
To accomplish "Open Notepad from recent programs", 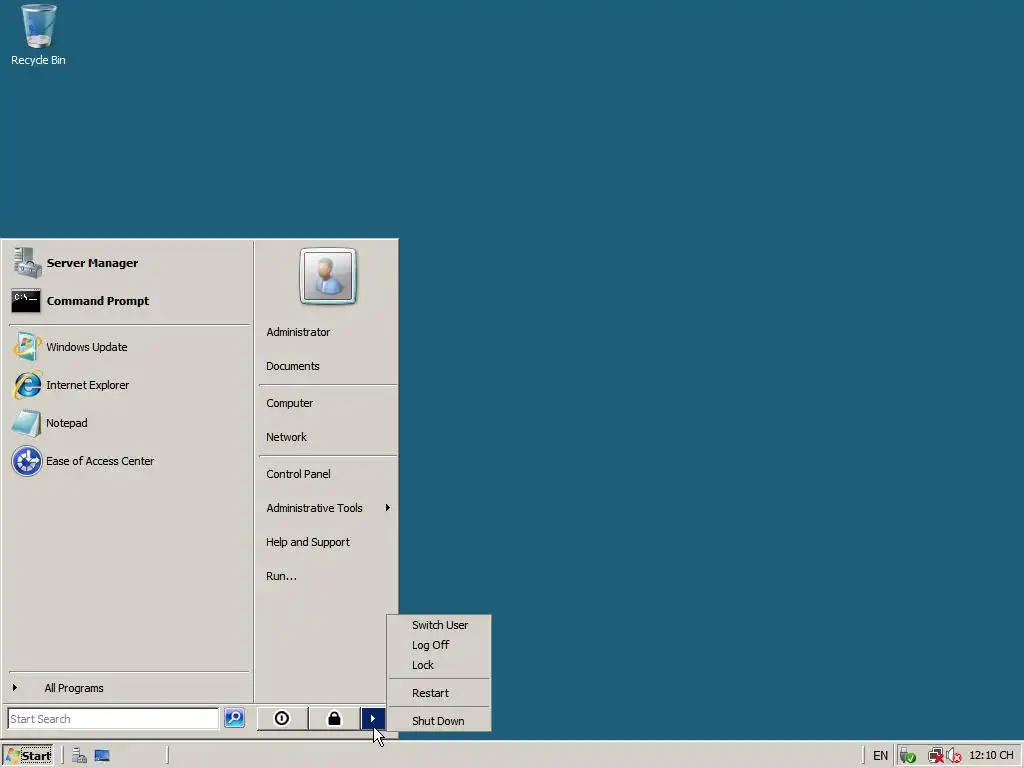I will 129,423.
